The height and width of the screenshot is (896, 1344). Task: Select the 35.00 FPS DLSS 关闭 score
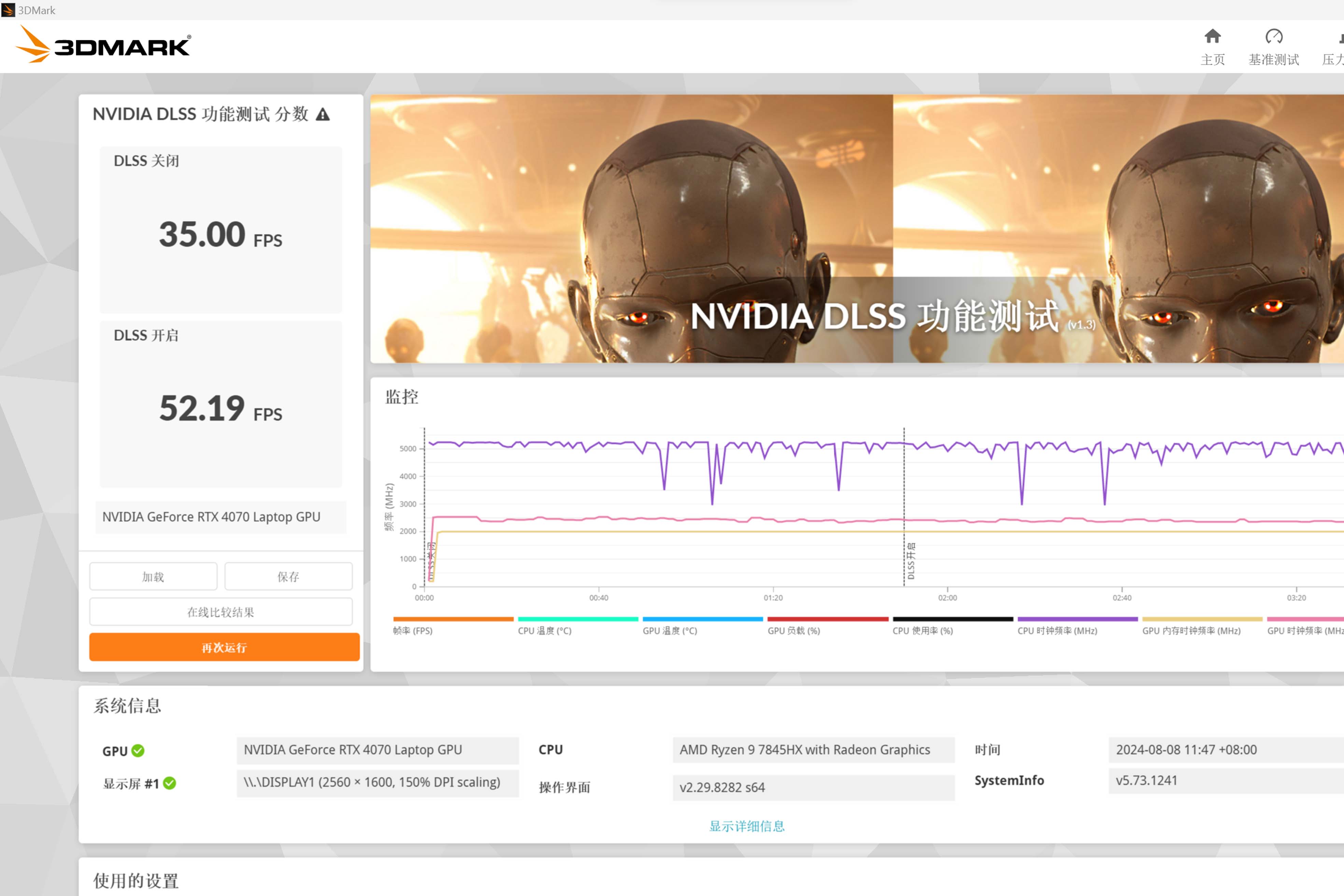click(221, 234)
